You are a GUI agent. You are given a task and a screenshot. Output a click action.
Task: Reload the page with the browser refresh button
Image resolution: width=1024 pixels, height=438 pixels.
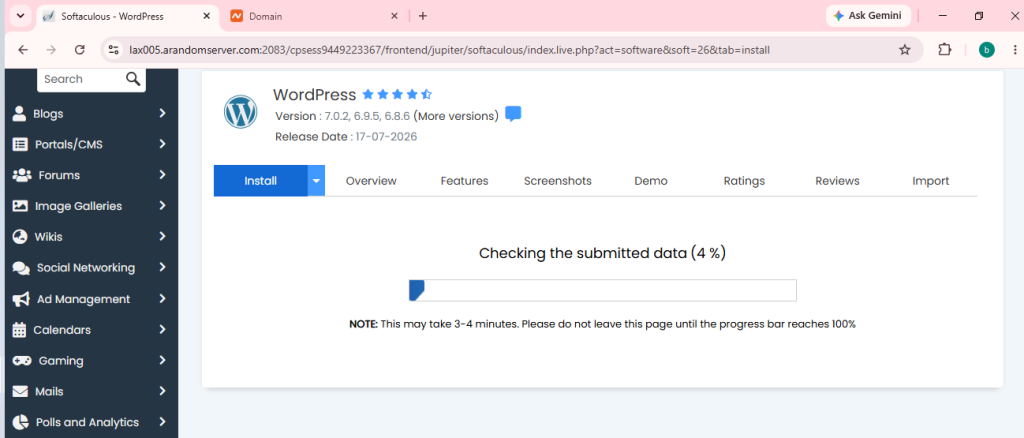click(x=80, y=50)
